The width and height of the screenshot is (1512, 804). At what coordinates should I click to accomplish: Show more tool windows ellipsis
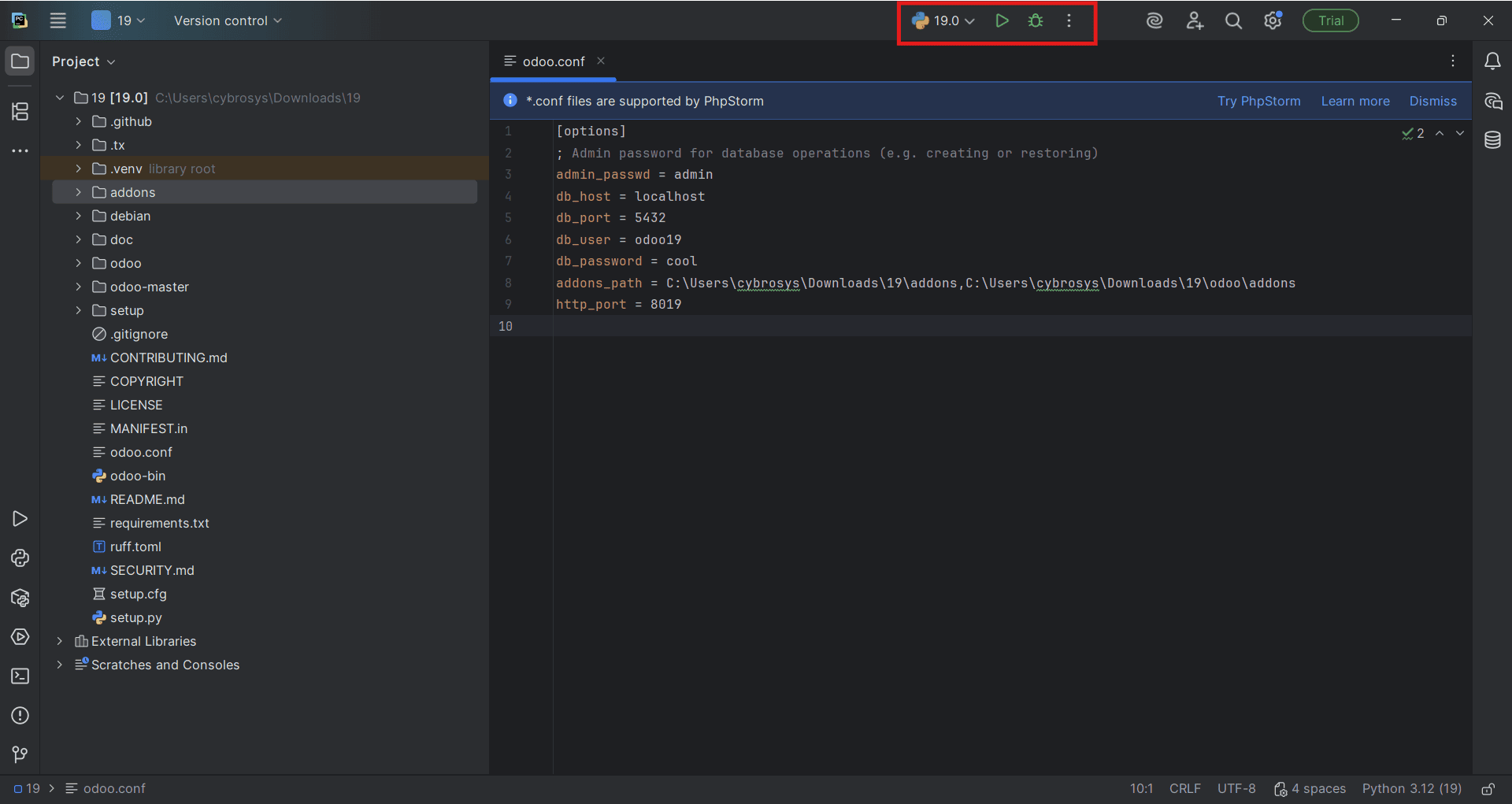coord(20,150)
